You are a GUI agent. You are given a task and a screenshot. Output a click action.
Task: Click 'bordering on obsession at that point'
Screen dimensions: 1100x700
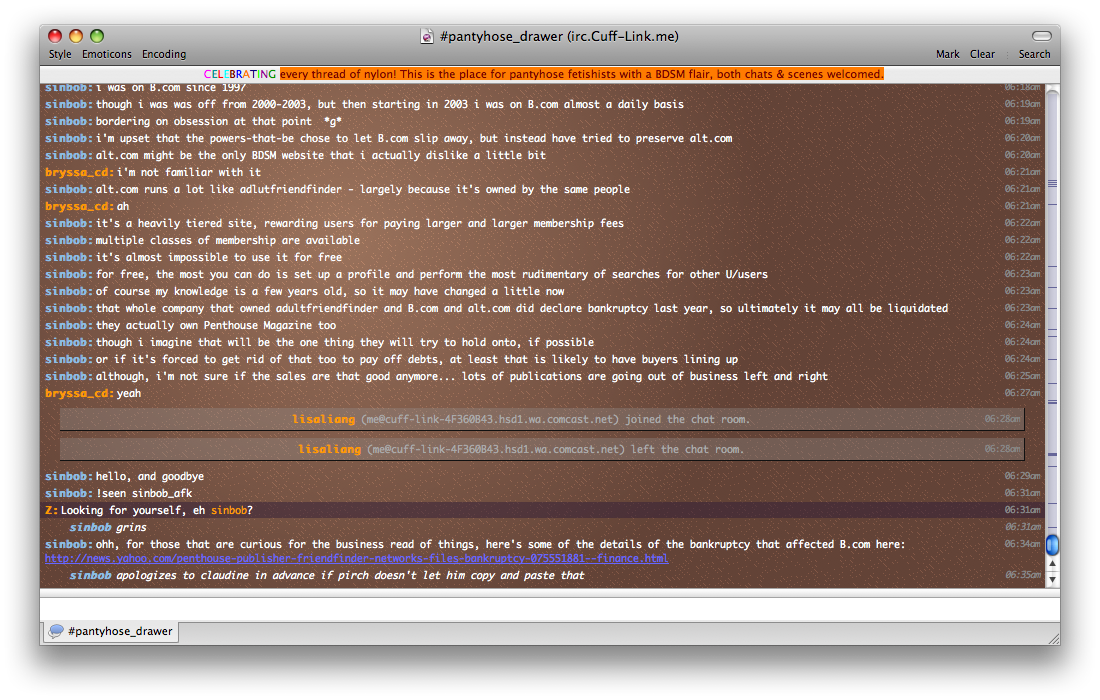coord(218,121)
